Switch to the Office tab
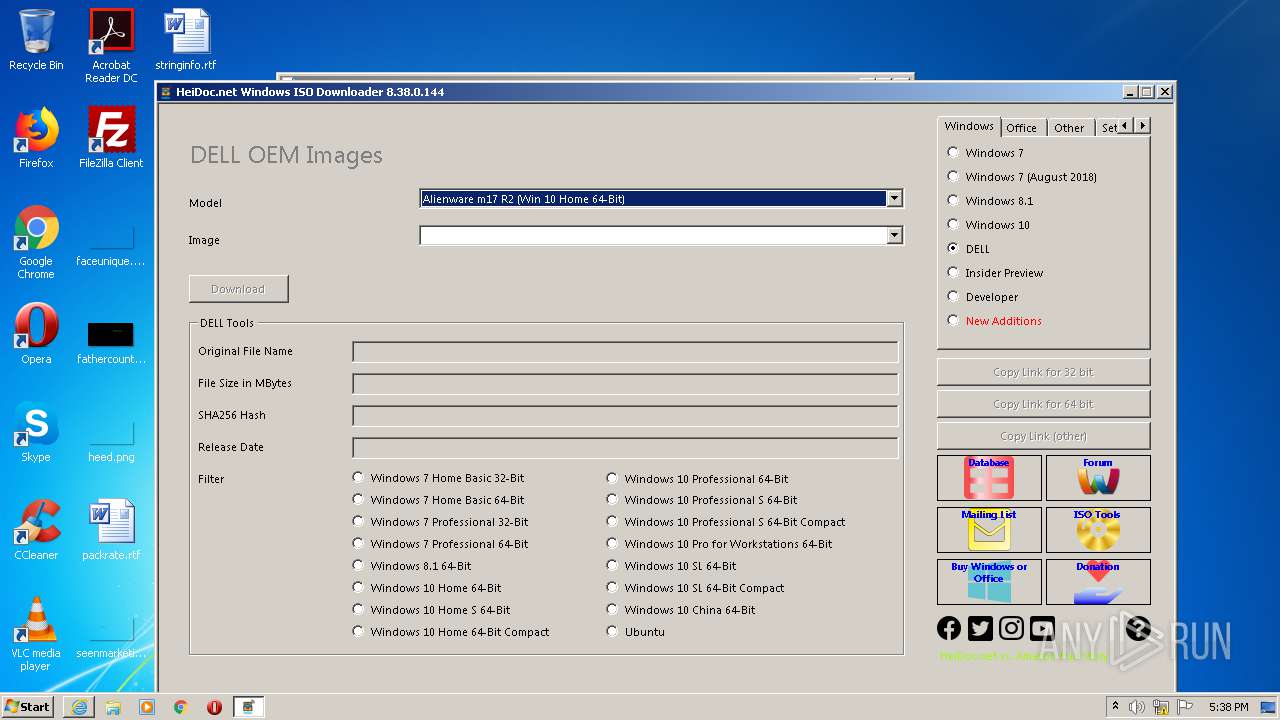Screen dimensions: 1280x720 coord(1021,128)
